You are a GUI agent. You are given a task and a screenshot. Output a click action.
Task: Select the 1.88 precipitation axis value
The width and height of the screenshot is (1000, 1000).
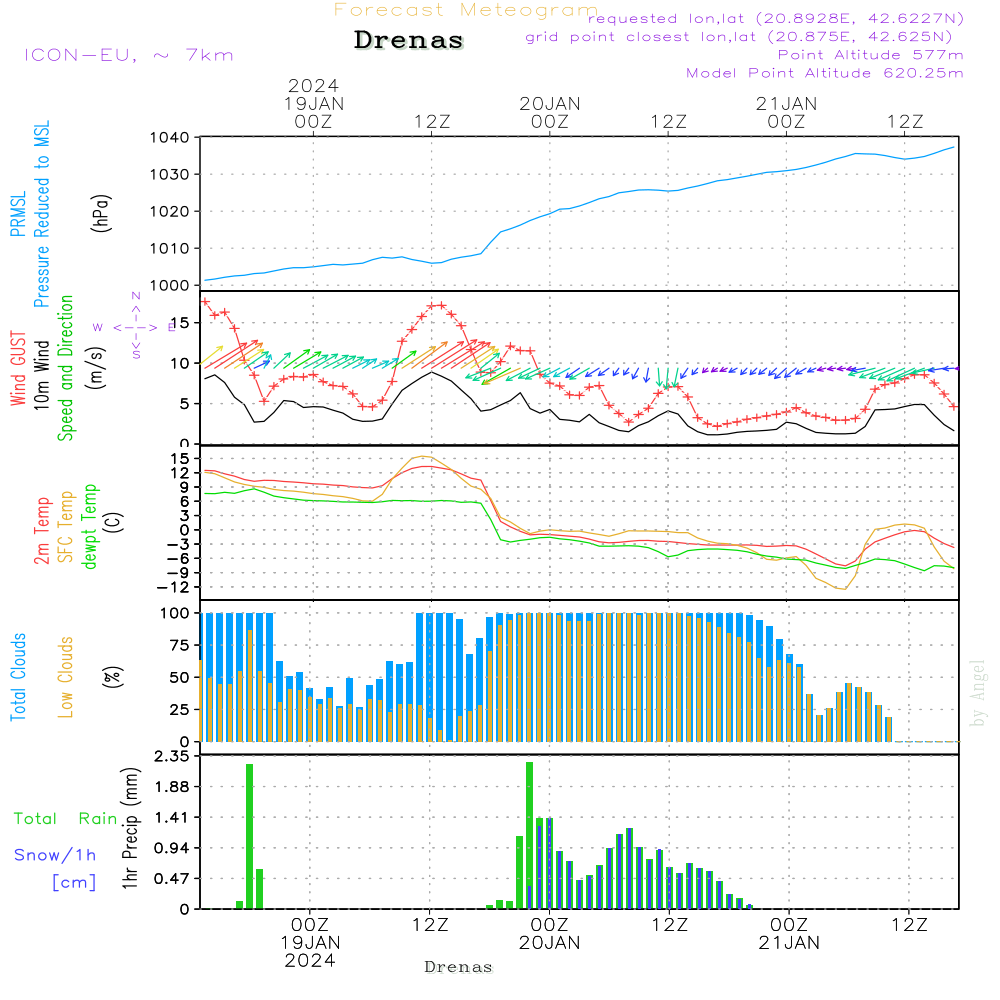pos(172,787)
